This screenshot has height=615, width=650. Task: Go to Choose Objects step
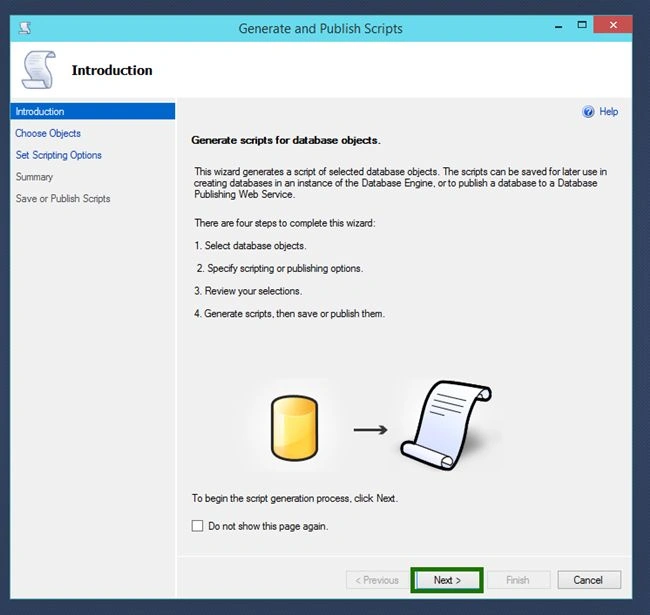[x=48, y=133]
